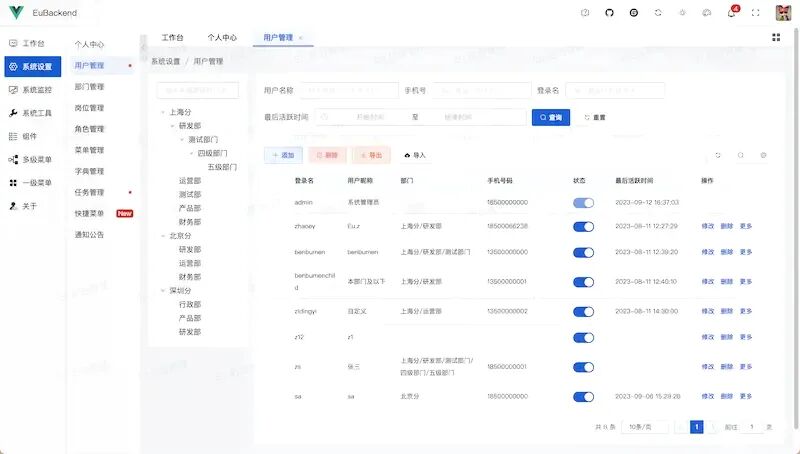Image resolution: width=800 pixels, height=454 pixels.
Task: Click the table toolbar search magnifier icon
Action: [x=740, y=155]
